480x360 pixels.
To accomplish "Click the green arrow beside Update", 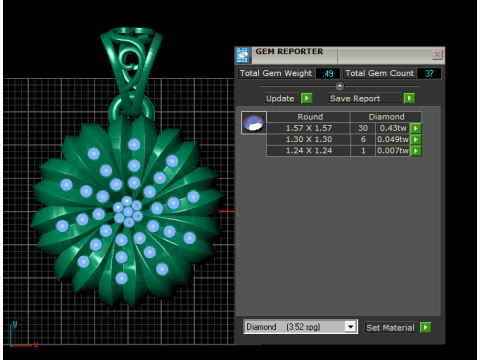I will [x=306, y=98].
